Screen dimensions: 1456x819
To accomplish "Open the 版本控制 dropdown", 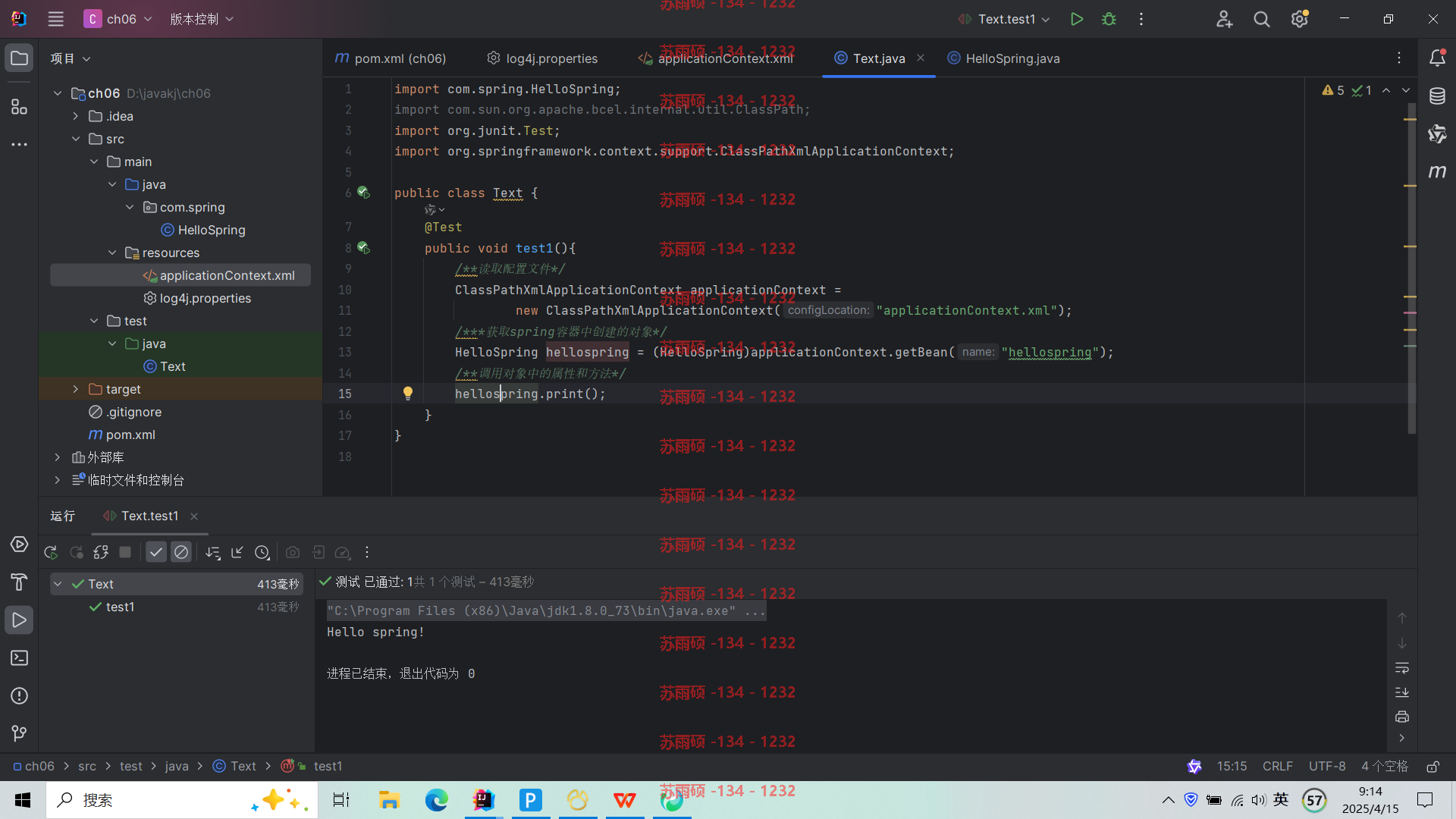I will pos(202,19).
